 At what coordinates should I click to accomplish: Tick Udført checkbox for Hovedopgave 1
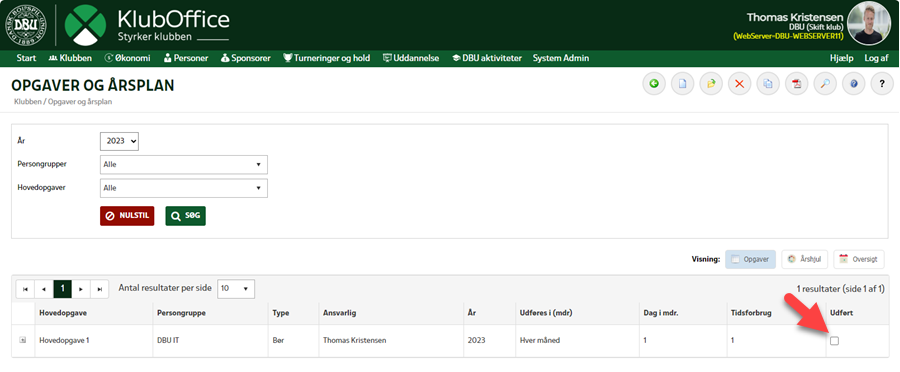835,341
